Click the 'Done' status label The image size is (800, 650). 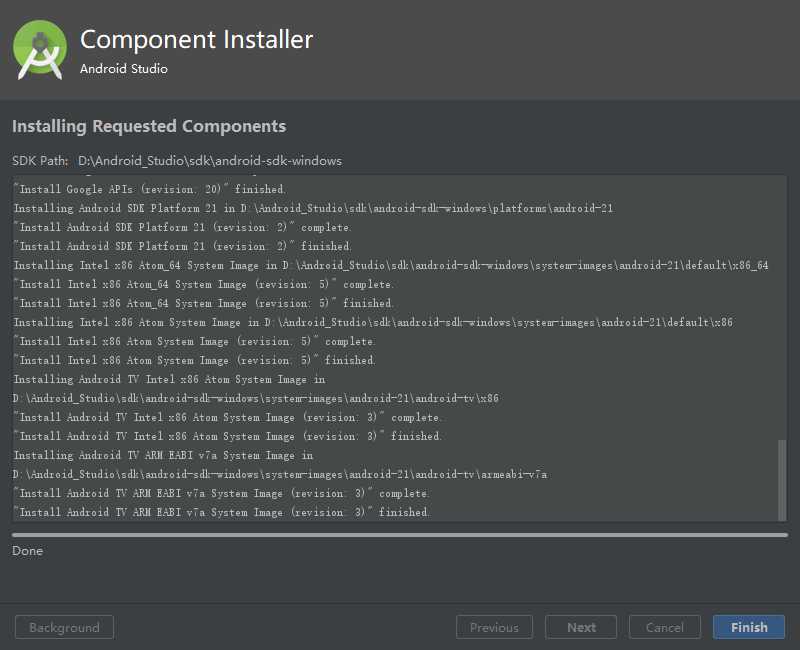28,551
